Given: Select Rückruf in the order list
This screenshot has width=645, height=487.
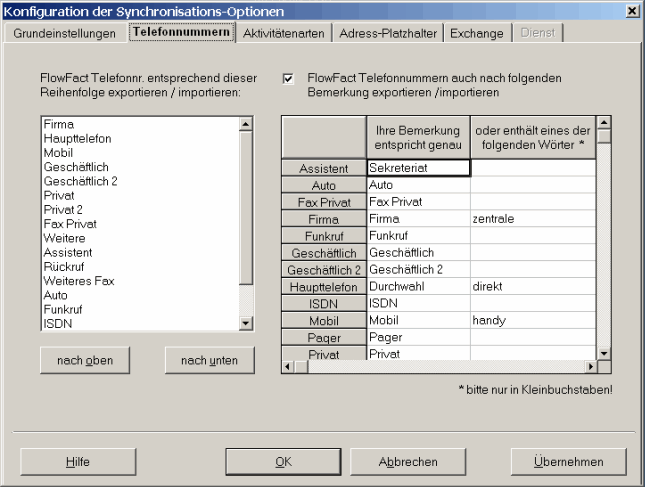Looking at the screenshot, I should pyautogui.click(x=141, y=267).
